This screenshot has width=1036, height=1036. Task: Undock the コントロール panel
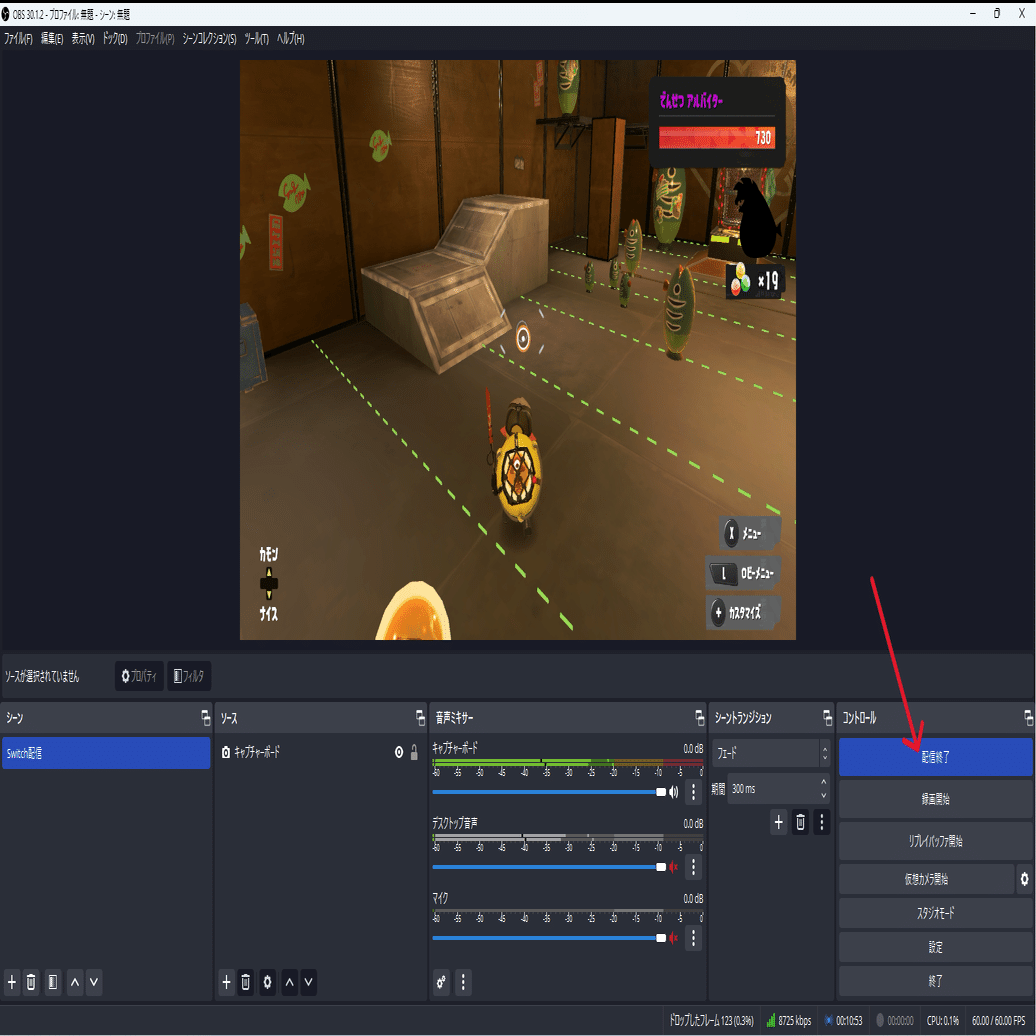pyautogui.click(x=1028, y=718)
